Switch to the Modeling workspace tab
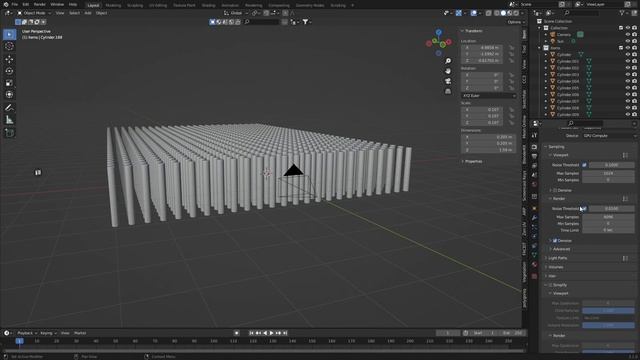Screen dimensions: 640x360 (113, 5)
